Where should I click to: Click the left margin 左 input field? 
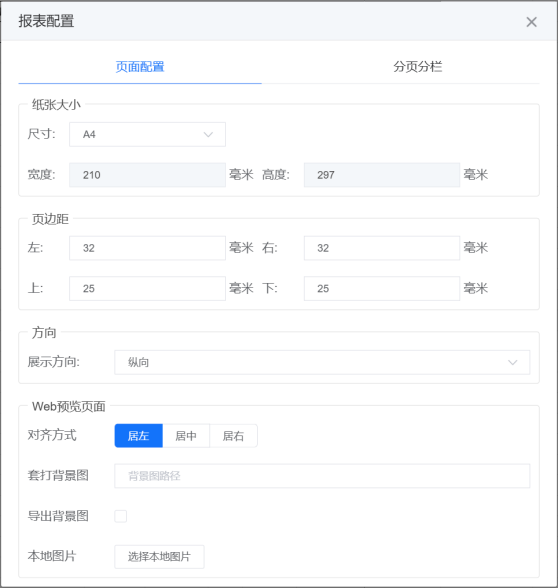147,248
